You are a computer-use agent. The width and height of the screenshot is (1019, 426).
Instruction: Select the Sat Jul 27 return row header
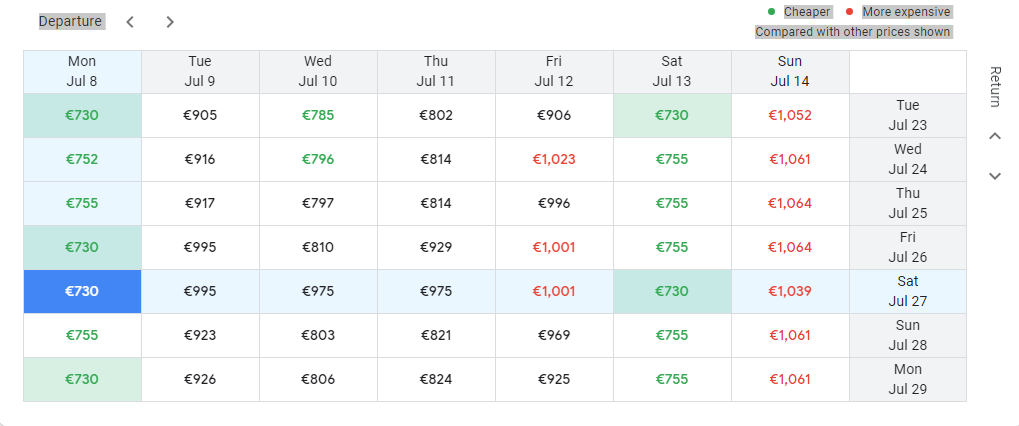click(908, 292)
